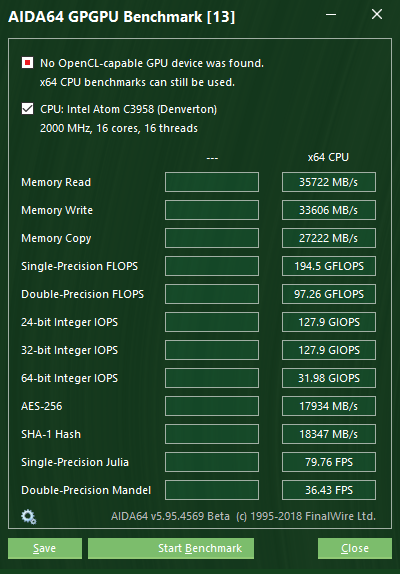
Task: Click the Memory Copy 27222 MB/s result
Action: coord(329,238)
